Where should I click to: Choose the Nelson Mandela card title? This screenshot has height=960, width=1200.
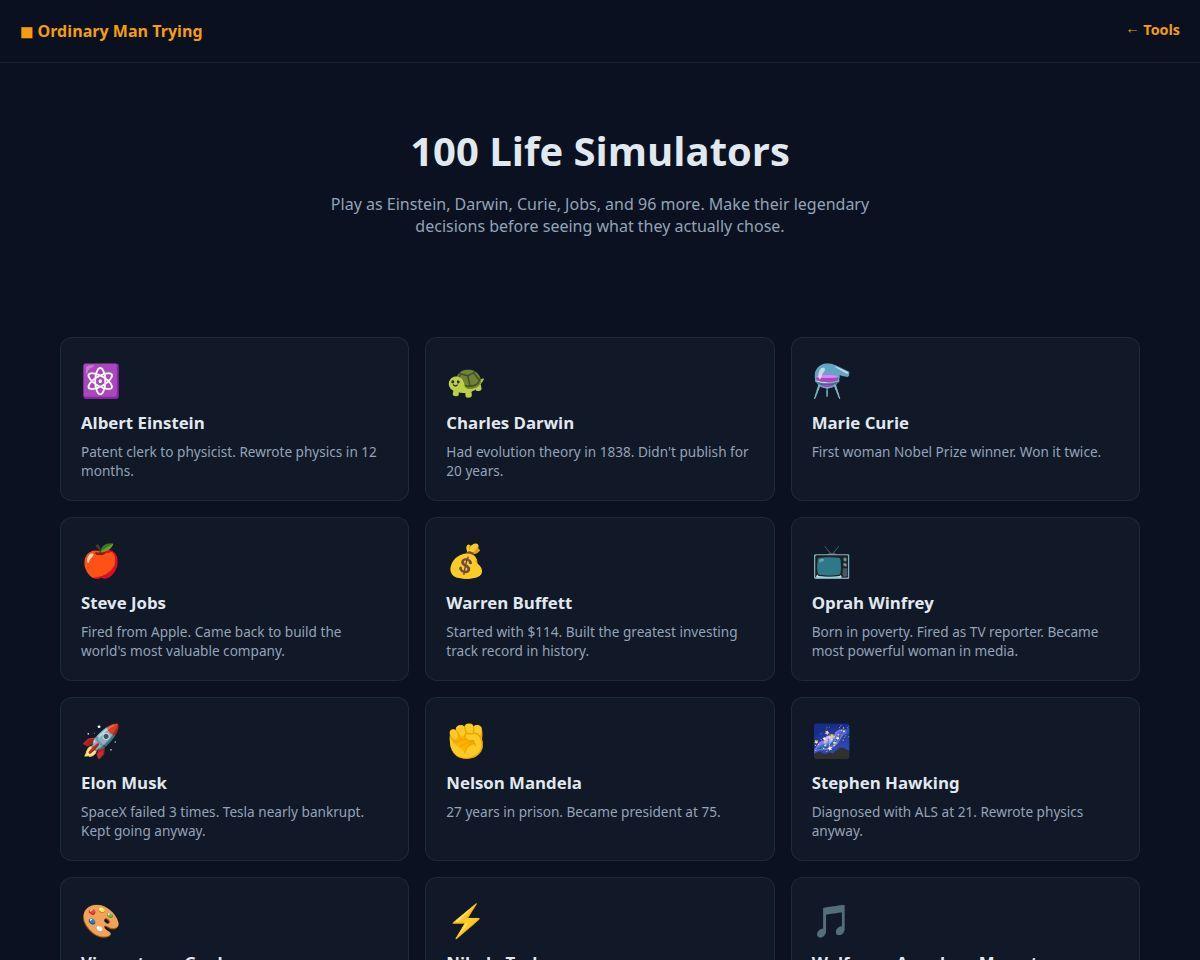tap(514, 783)
